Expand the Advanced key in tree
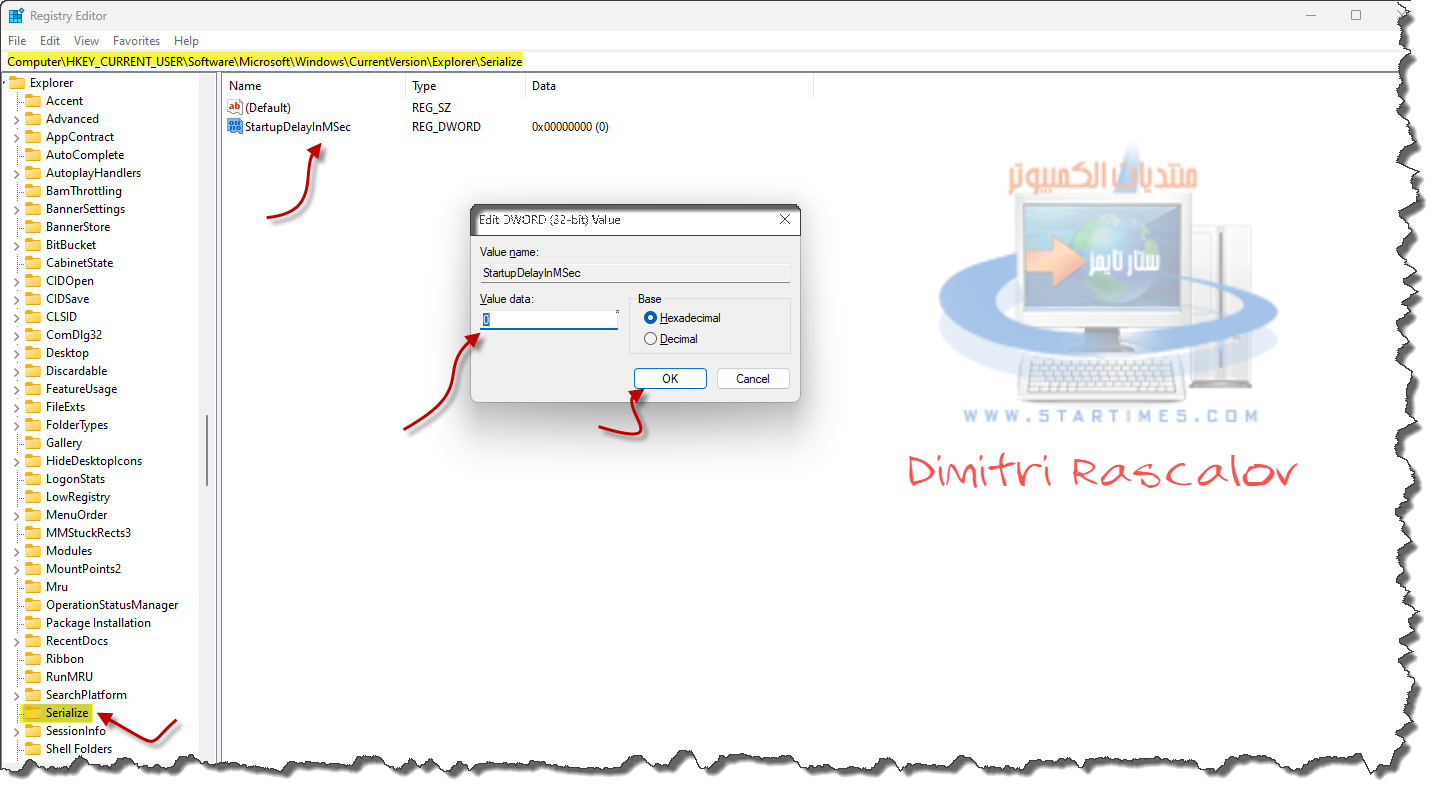The image size is (1441, 797). [17, 119]
